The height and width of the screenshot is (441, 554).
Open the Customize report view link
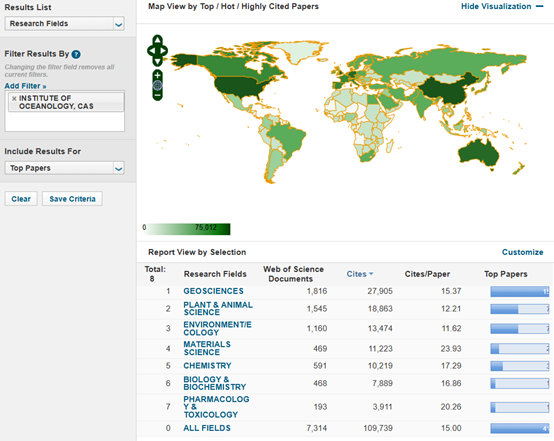coord(523,252)
